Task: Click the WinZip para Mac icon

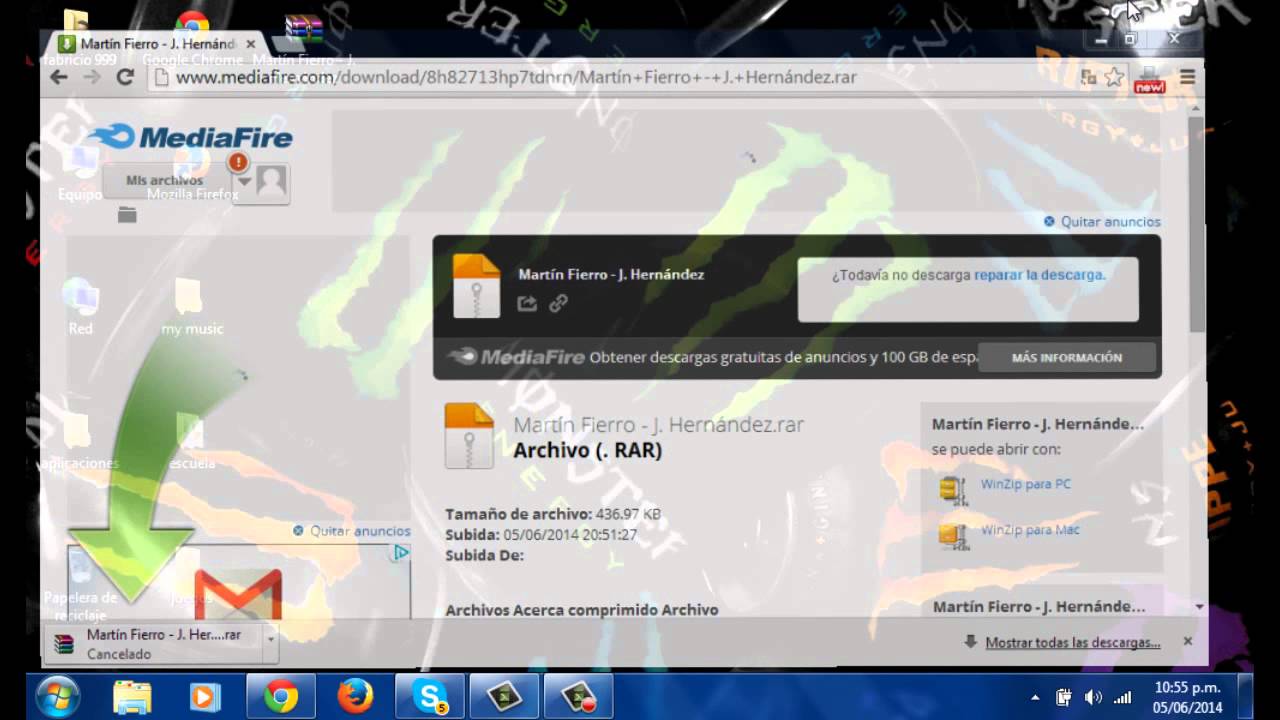Action: tap(953, 535)
